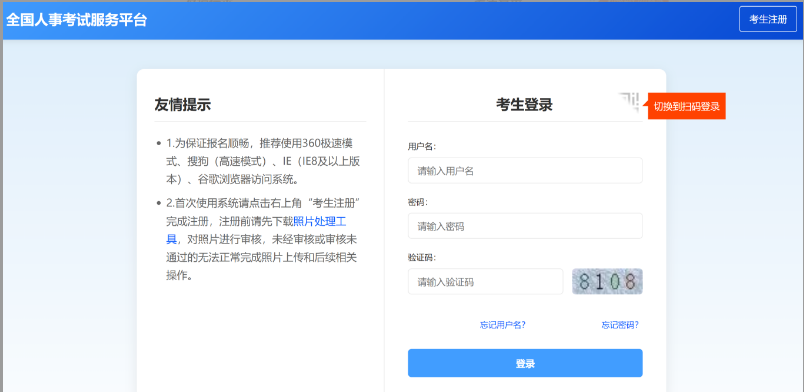Click the 用户名: label
804x392 pixels.
(421, 146)
